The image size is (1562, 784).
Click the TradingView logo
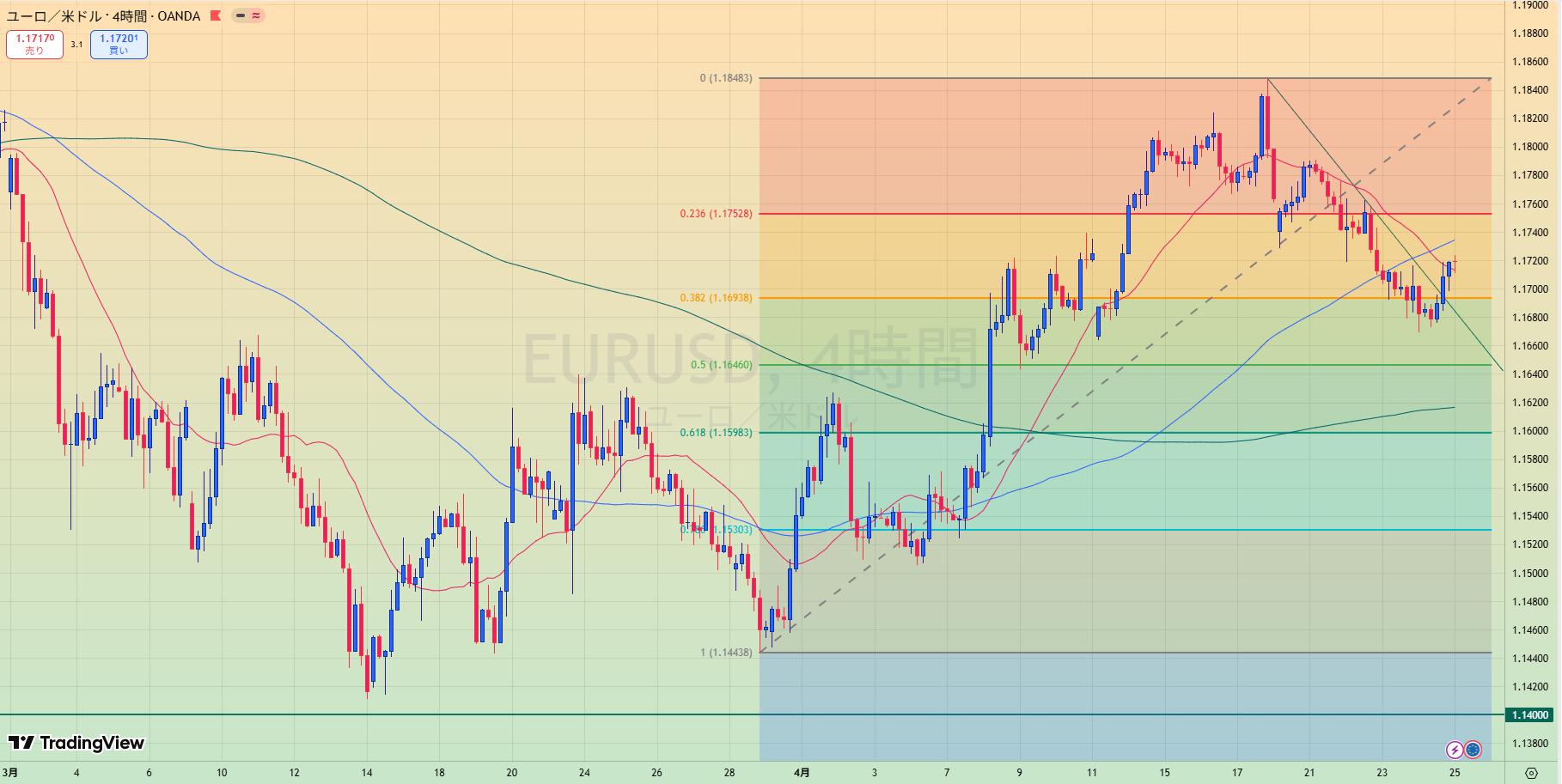[x=76, y=743]
